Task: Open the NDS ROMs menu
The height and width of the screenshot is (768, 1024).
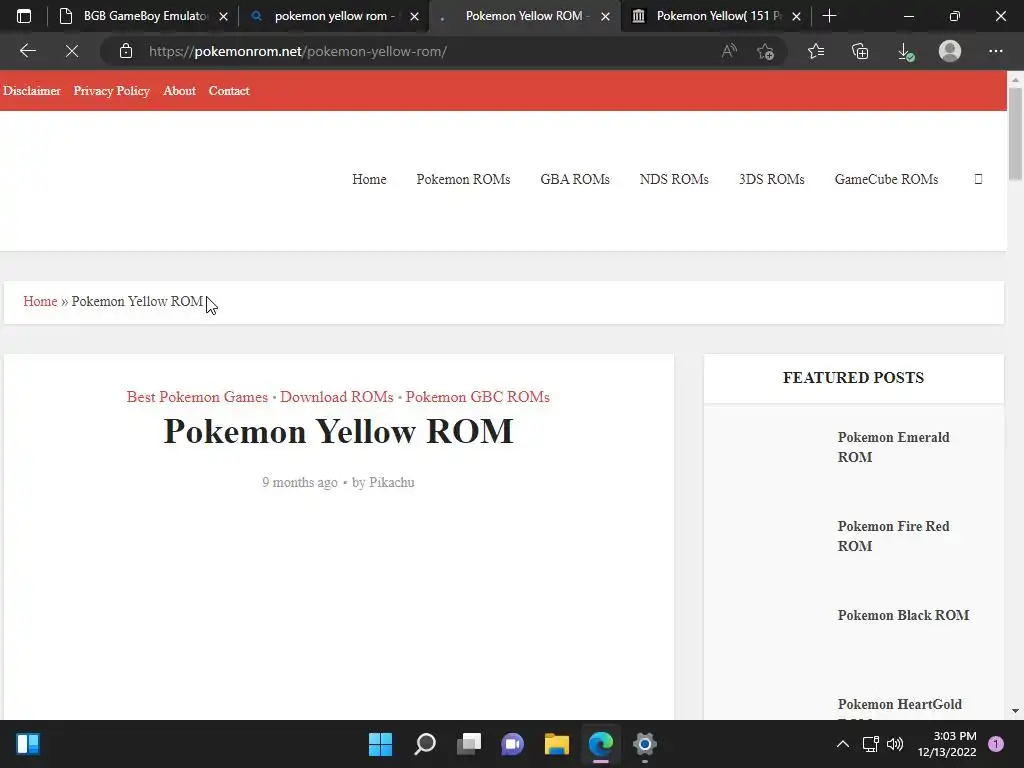Action: [674, 179]
